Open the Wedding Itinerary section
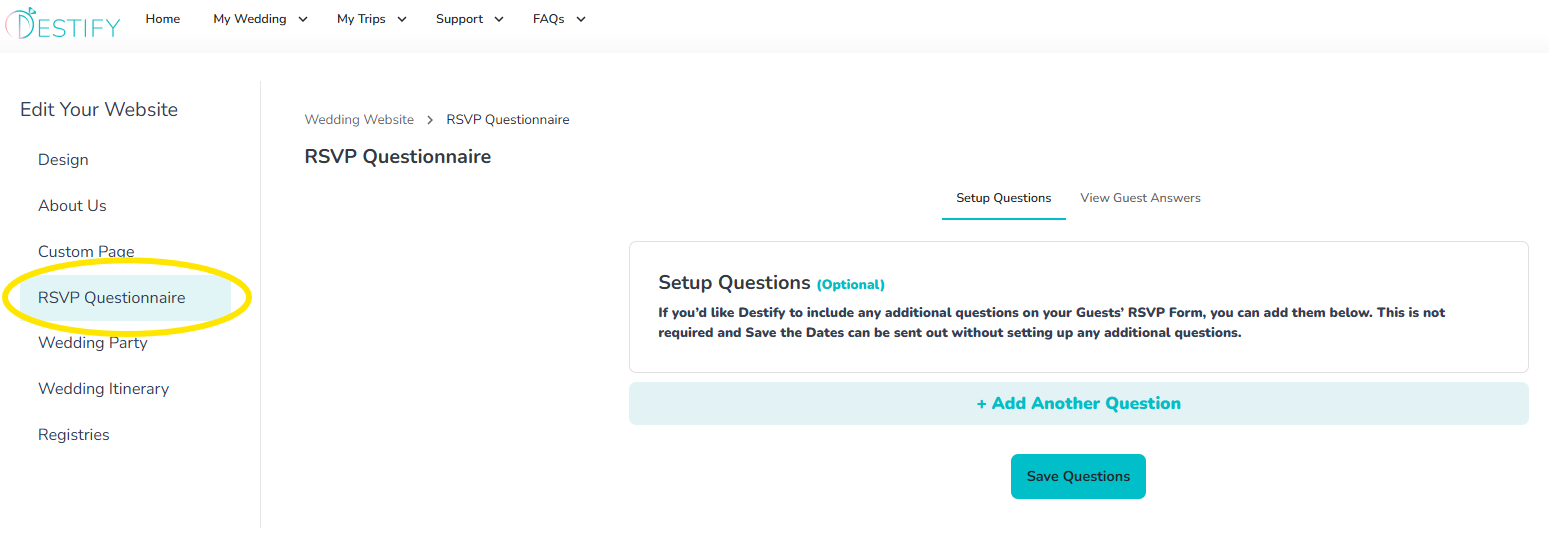Viewport: 1549px width, 548px height. coord(104,389)
